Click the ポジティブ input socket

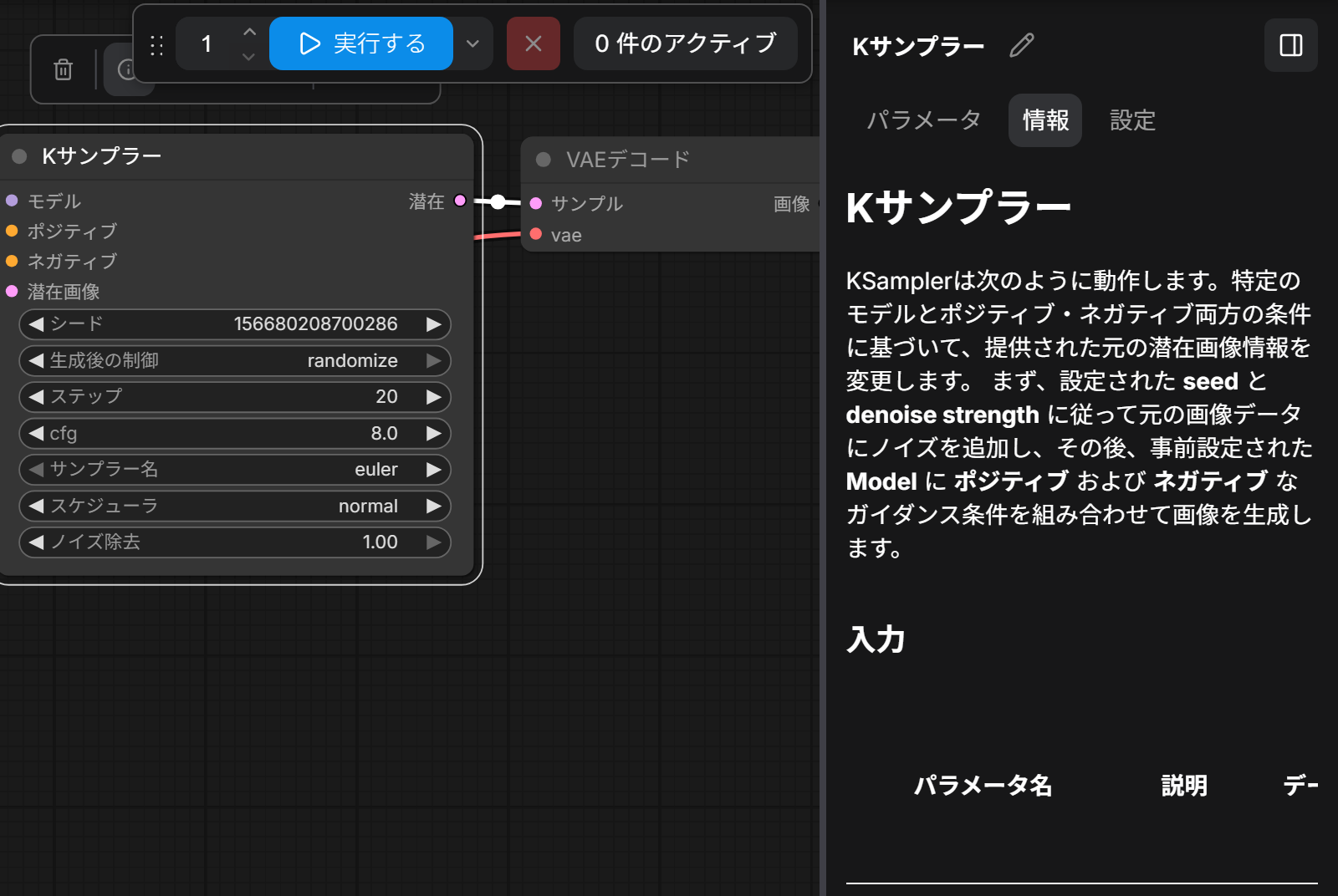click(12, 231)
